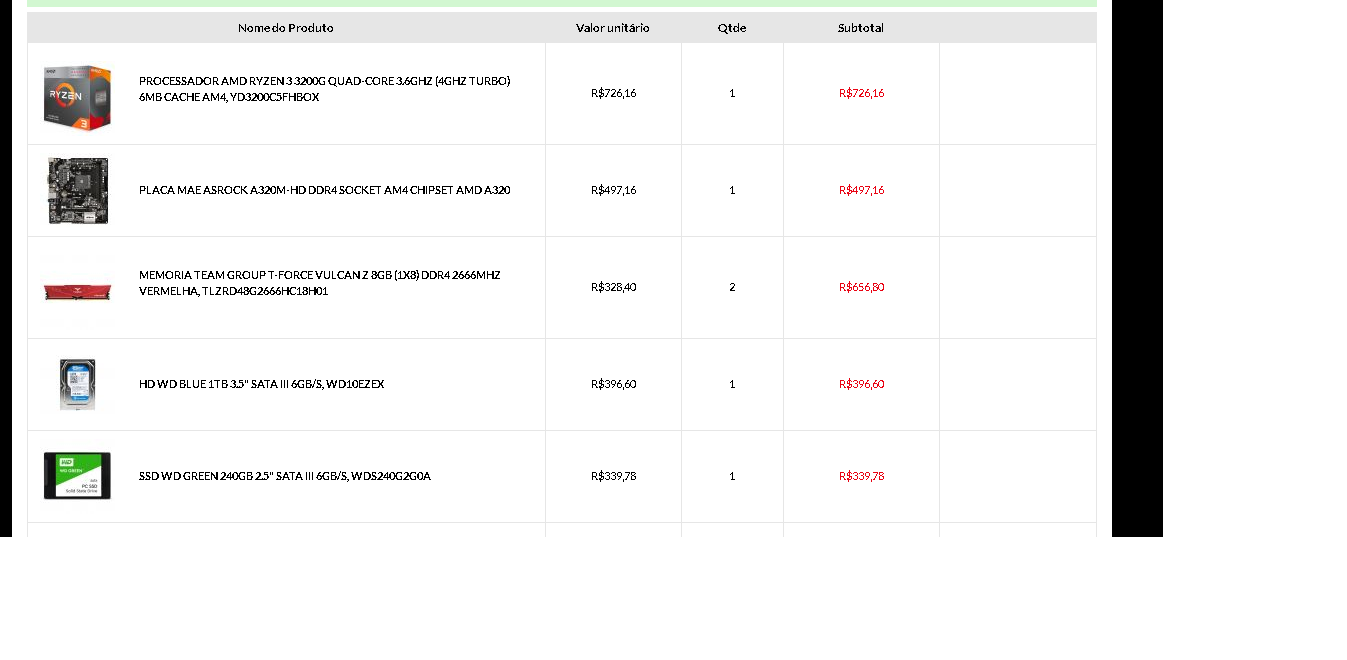Open the HD WD BLUE 1TB product name

coord(261,384)
